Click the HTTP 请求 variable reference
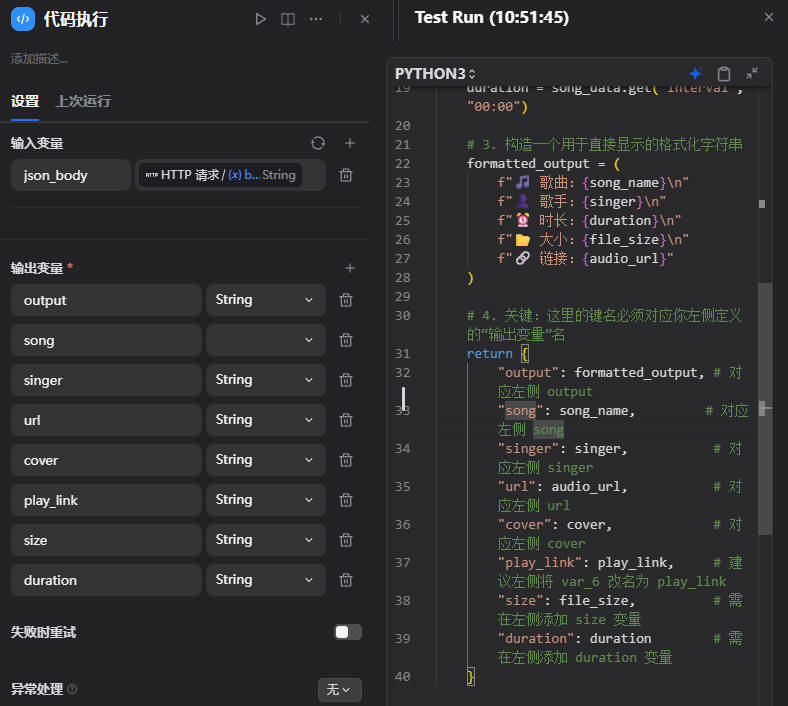788x706 pixels. point(220,175)
